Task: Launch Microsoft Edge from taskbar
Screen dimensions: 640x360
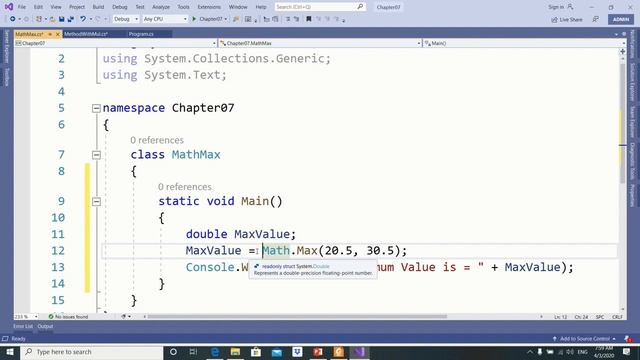Action: click(215, 352)
